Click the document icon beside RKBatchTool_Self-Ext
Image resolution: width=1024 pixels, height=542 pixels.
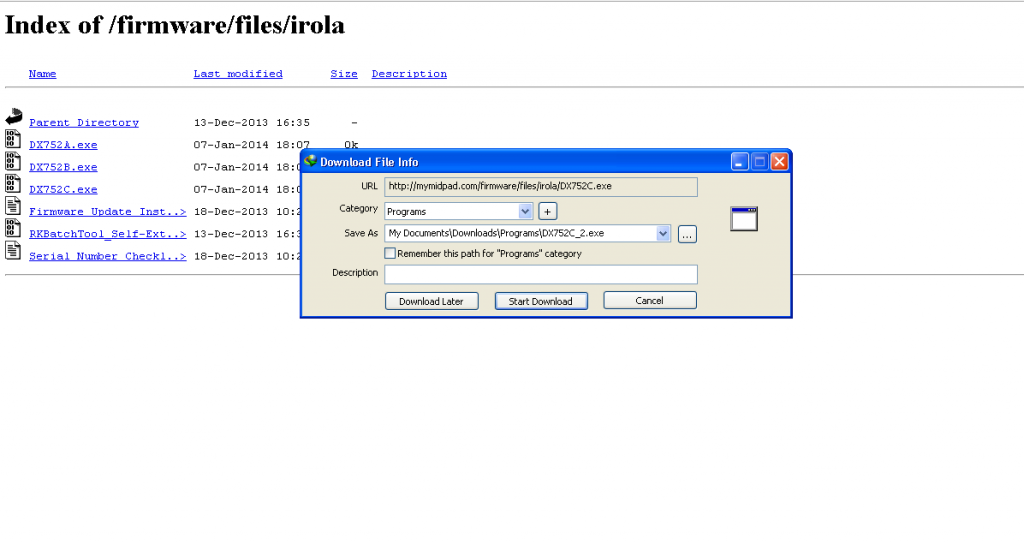tap(13, 229)
